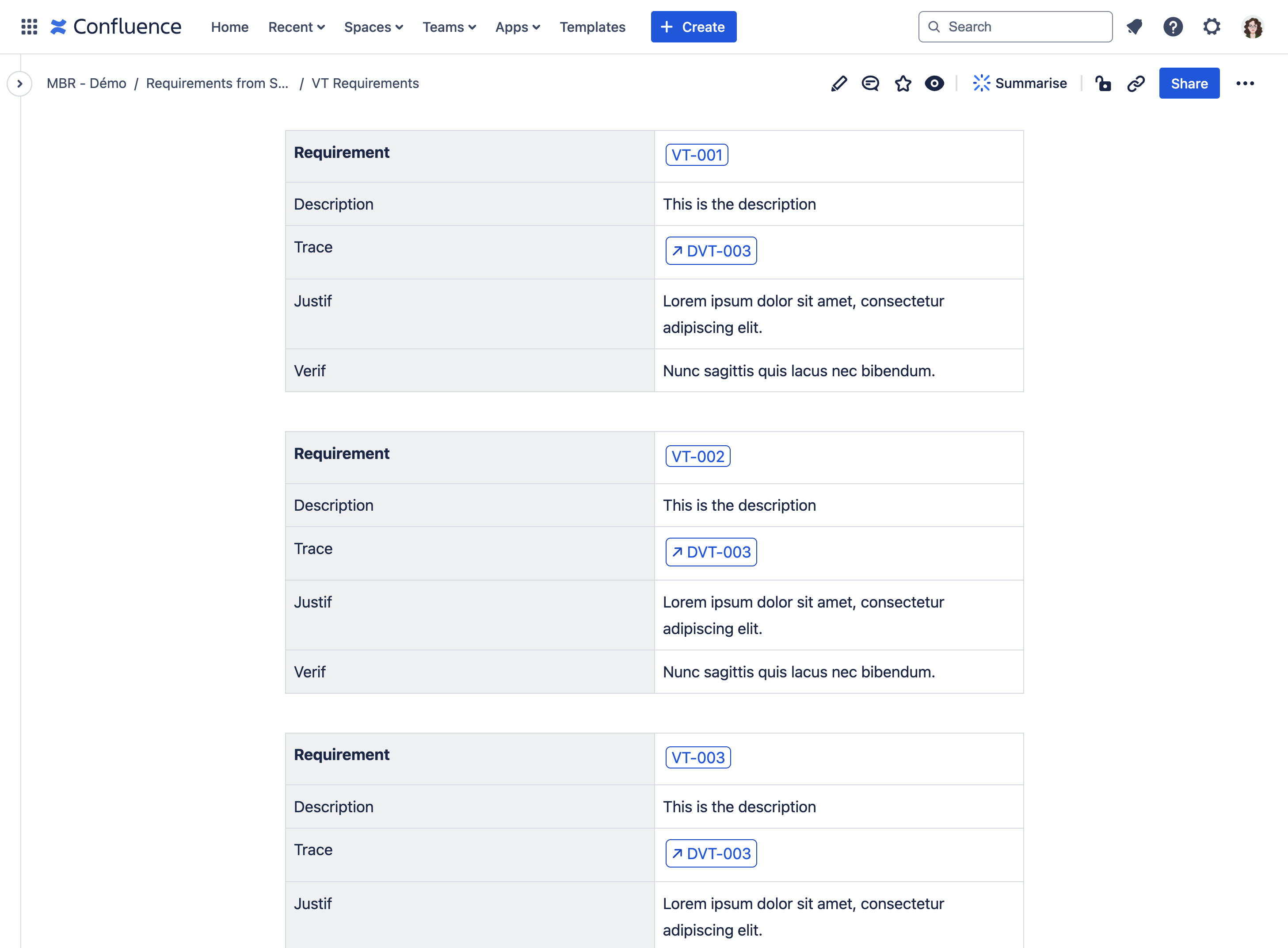Open the Templates menu item
1288x948 pixels.
tap(593, 27)
